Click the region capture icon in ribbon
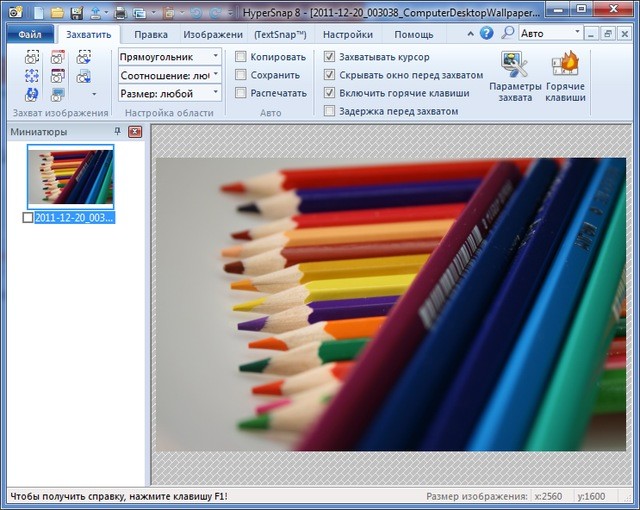The image size is (640, 510). tap(32, 57)
